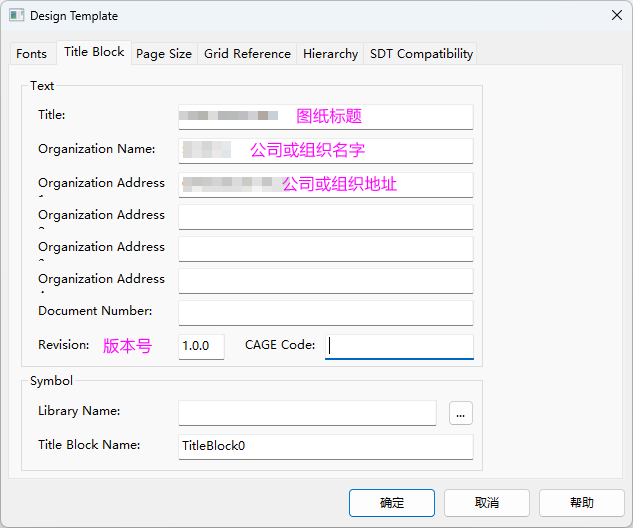Click the fourth Organization Address field
The height and width of the screenshot is (528, 633).
point(326,281)
